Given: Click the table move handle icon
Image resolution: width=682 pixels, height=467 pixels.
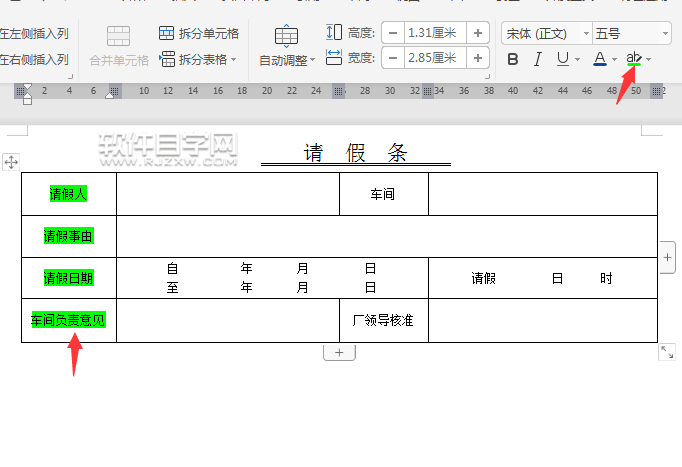Looking at the screenshot, I should pyautogui.click(x=11, y=162).
